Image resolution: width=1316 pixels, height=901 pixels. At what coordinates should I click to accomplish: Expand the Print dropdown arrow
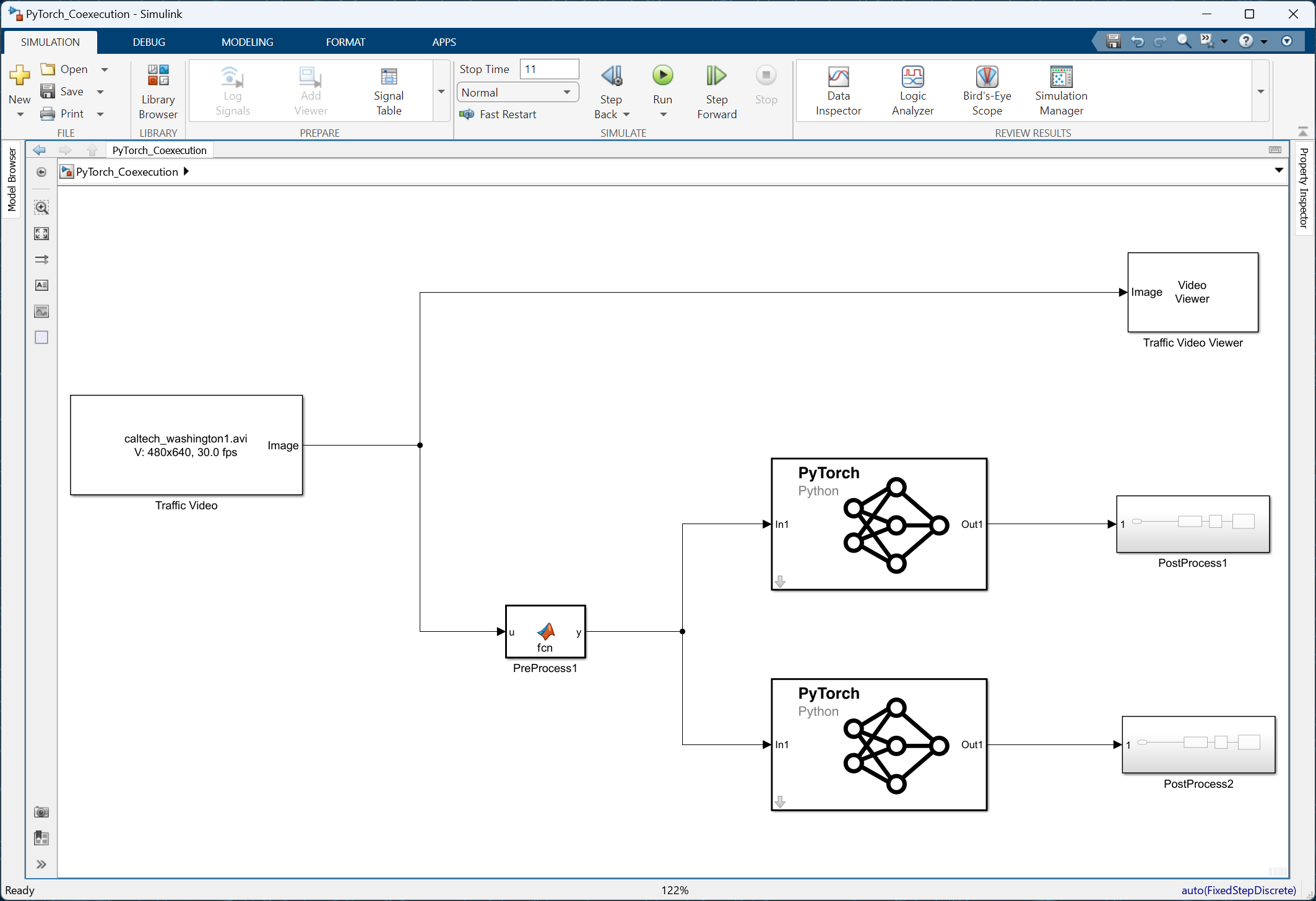click(x=100, y=114)
